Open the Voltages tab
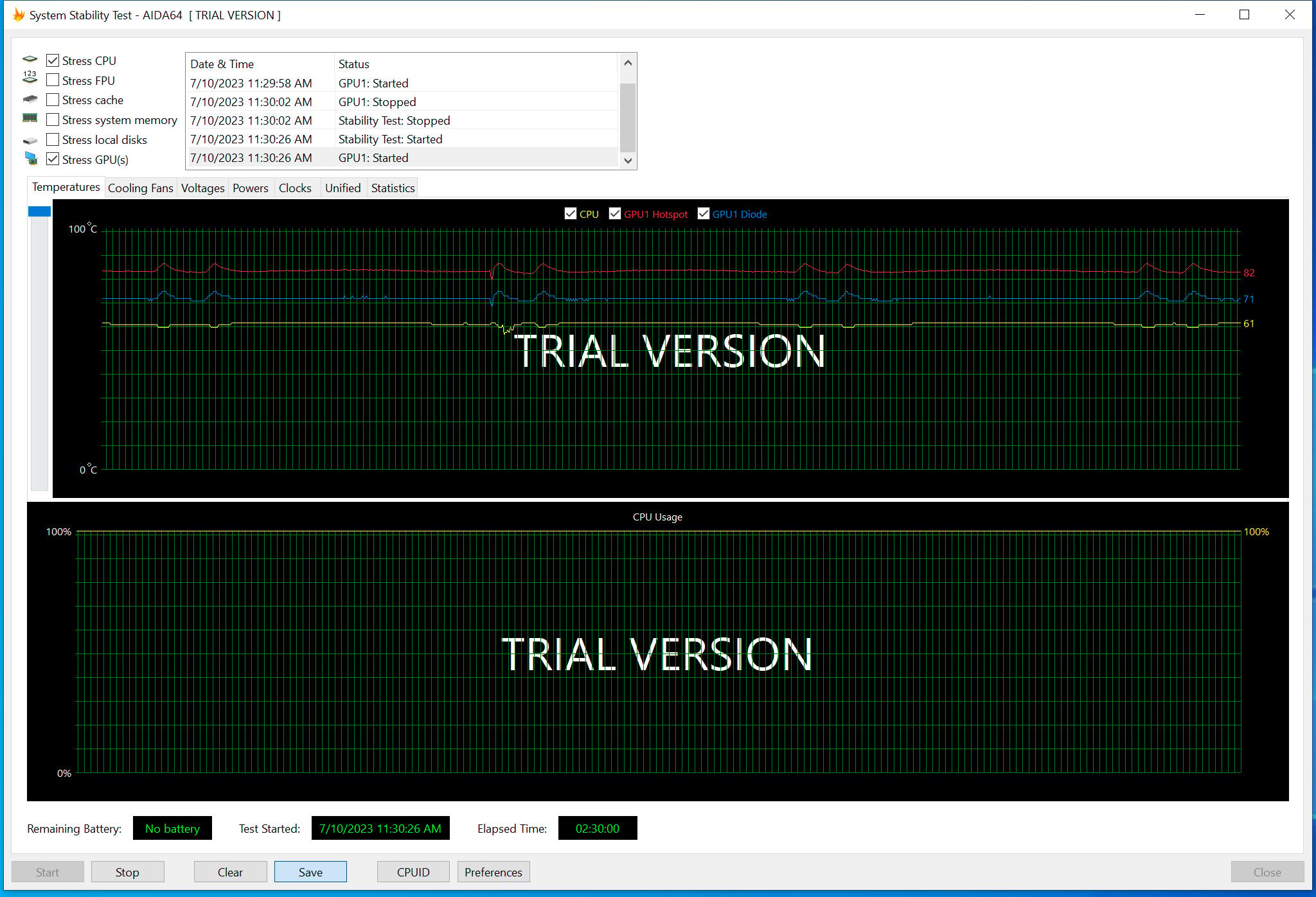 tap(203, 188)
